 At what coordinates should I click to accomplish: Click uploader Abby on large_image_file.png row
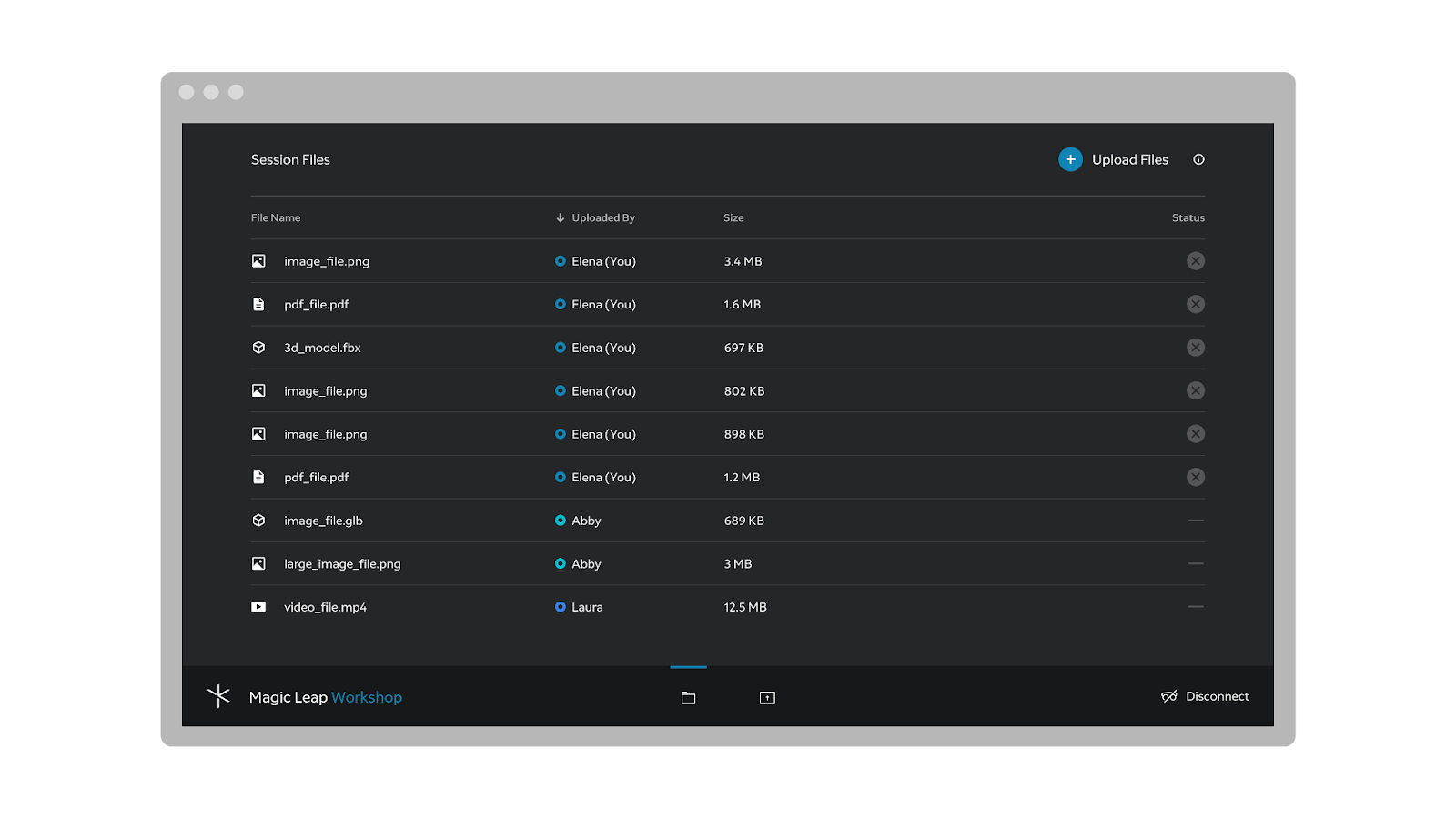(x=586, y=564)
